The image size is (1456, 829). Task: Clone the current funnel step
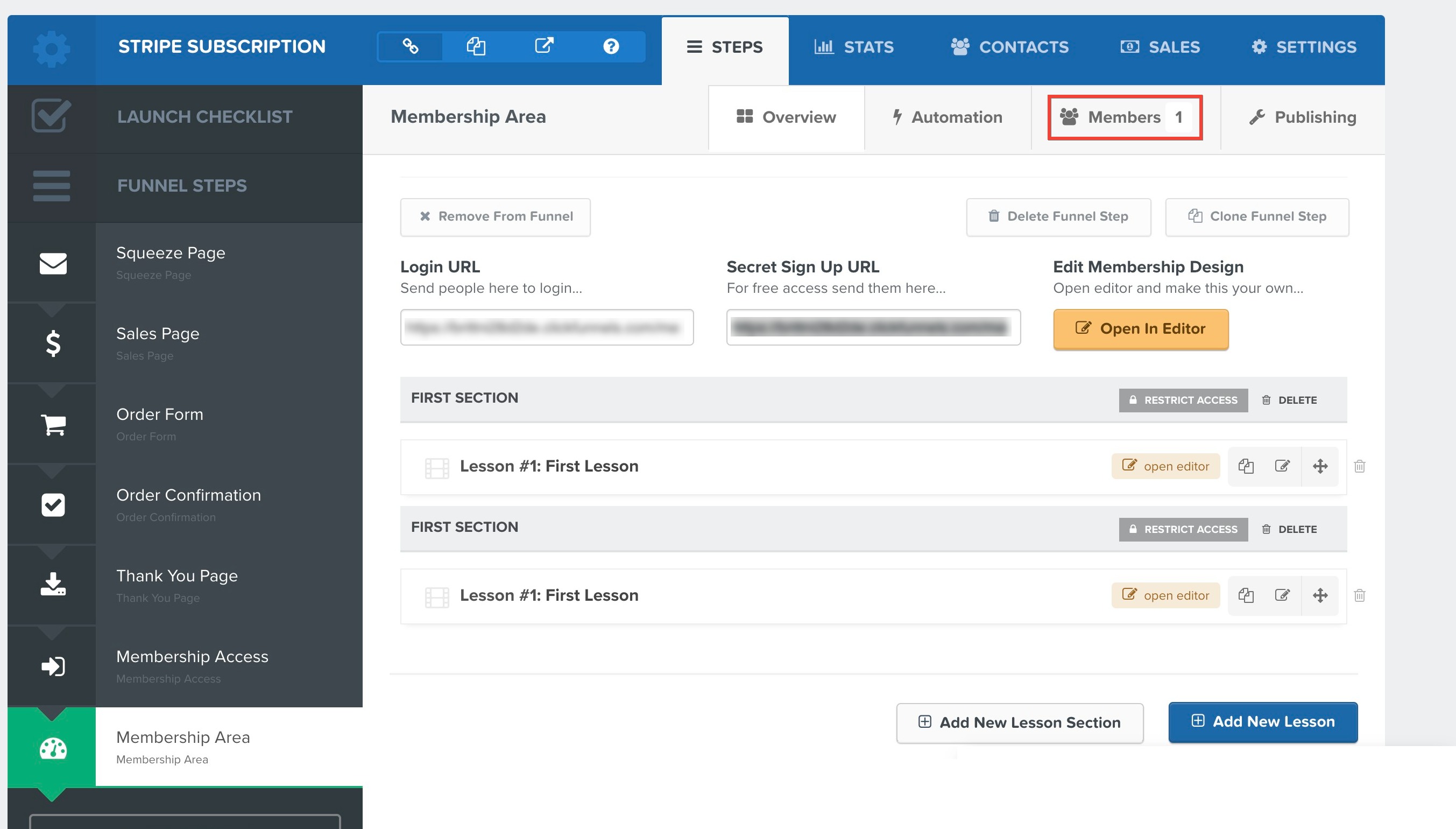(1258, 216)
